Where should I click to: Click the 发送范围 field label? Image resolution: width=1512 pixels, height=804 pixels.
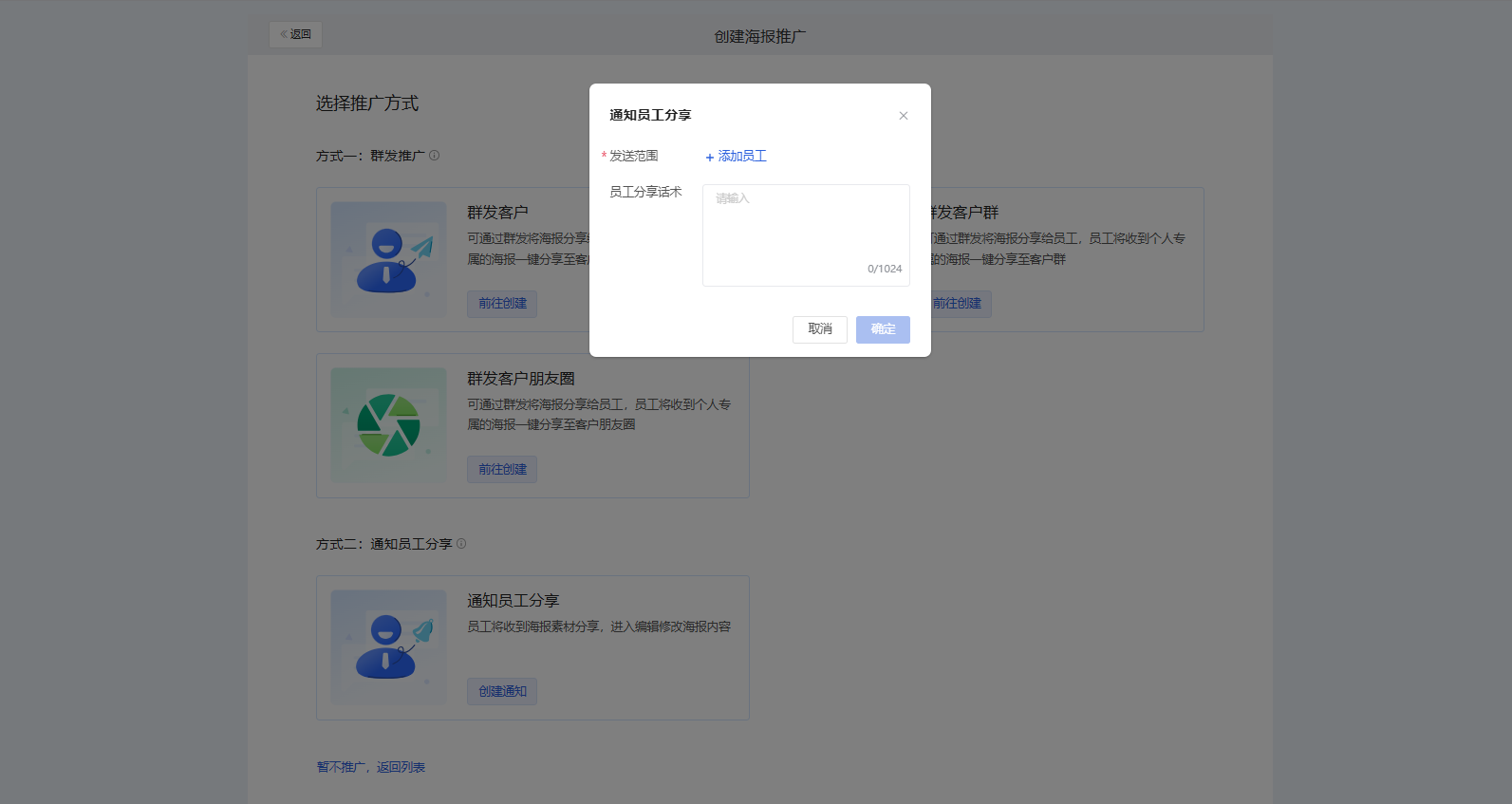[634, 156]
